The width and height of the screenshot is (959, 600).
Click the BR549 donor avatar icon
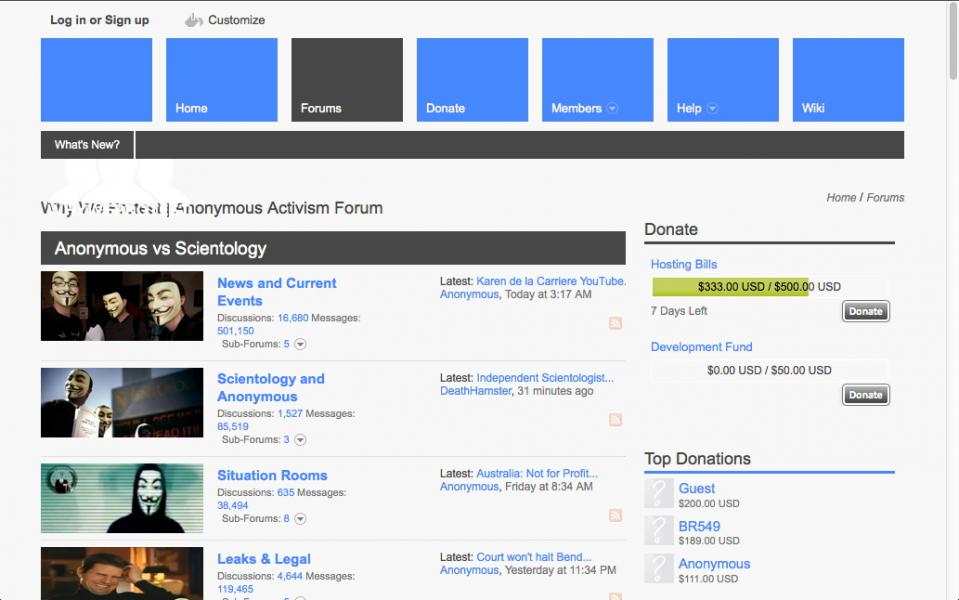click(659, 531)
